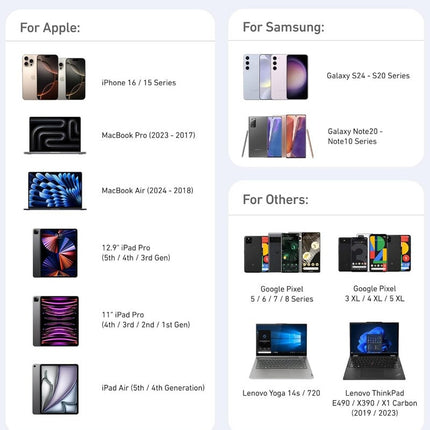This screenshot has height=430, width=430.
Task: Select the MacBook Pro laptop image
Action: coord(55,135)
